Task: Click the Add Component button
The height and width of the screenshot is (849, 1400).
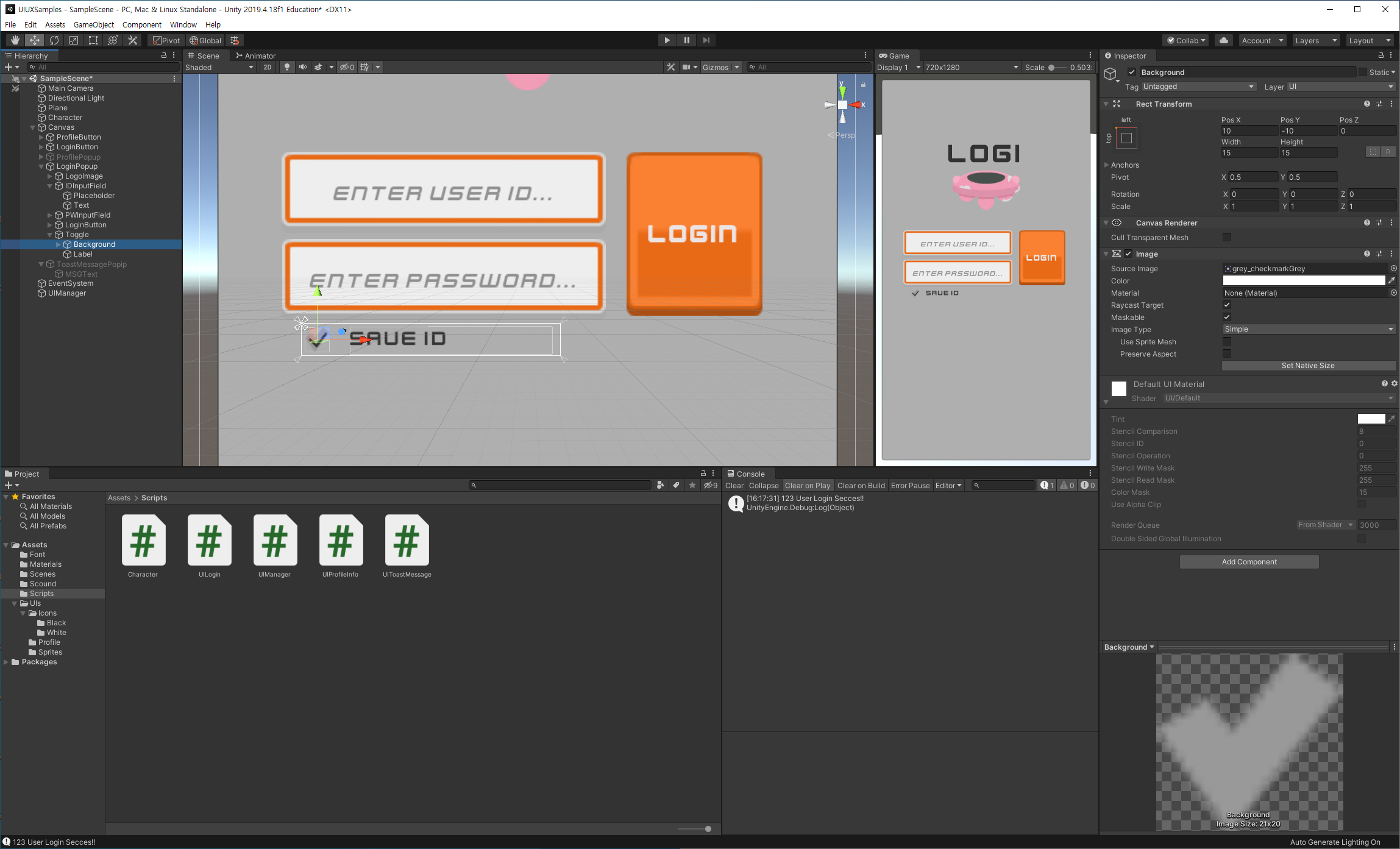Action: (x=1249, y=562)
